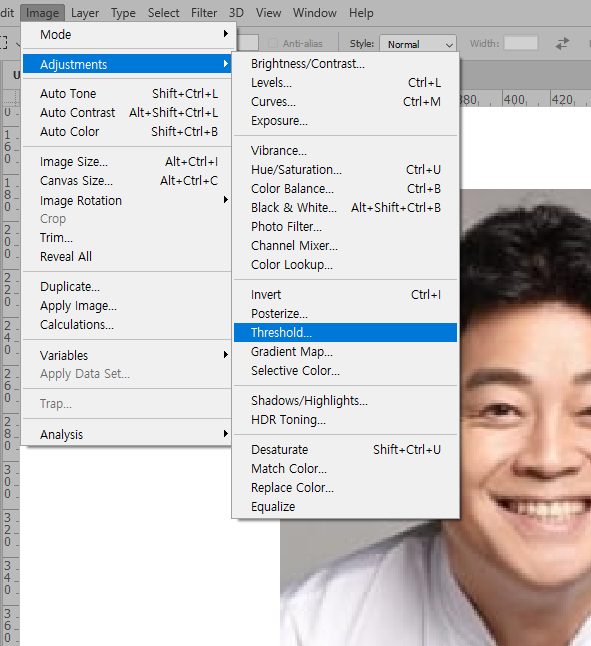
Task: Open Photo Filter adjustment
Action: (x=346, y=227)
